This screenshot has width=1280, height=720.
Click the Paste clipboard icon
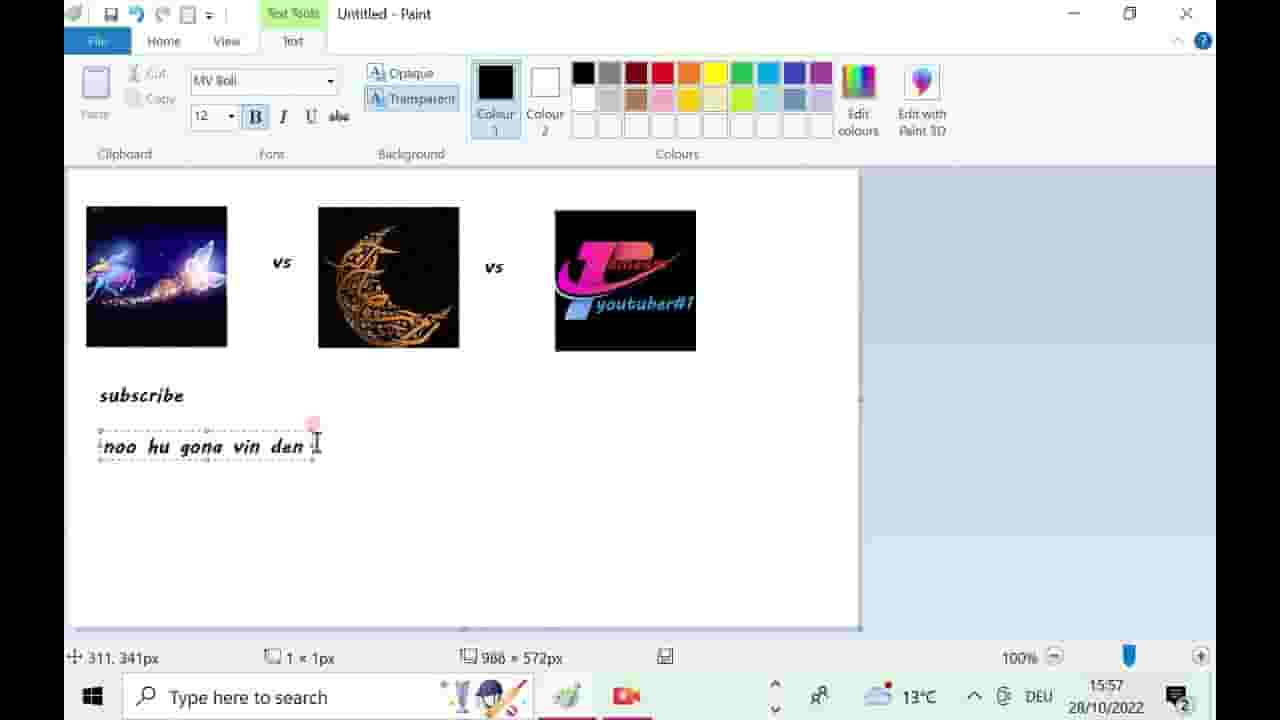tap(96, 84)
